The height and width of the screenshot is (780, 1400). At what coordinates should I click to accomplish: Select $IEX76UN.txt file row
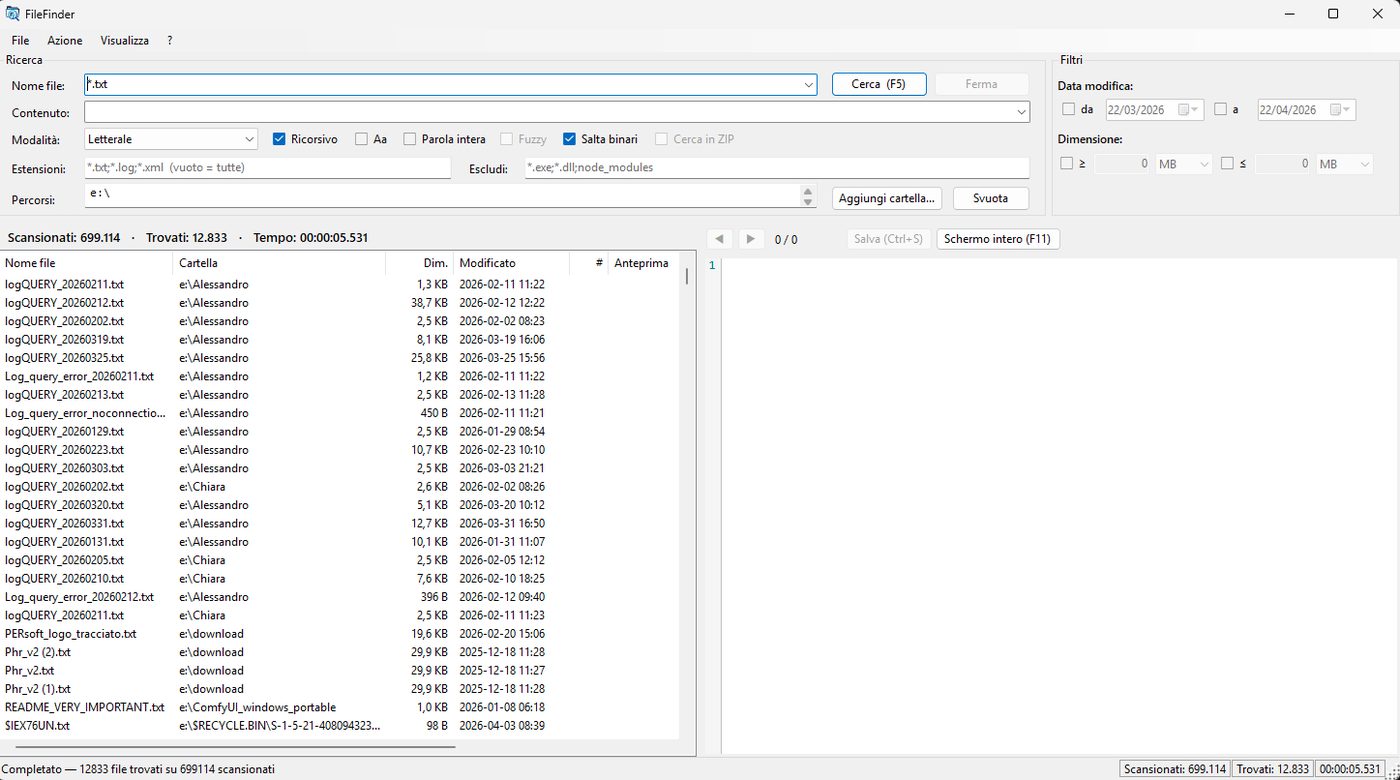(x=340, y=726)
